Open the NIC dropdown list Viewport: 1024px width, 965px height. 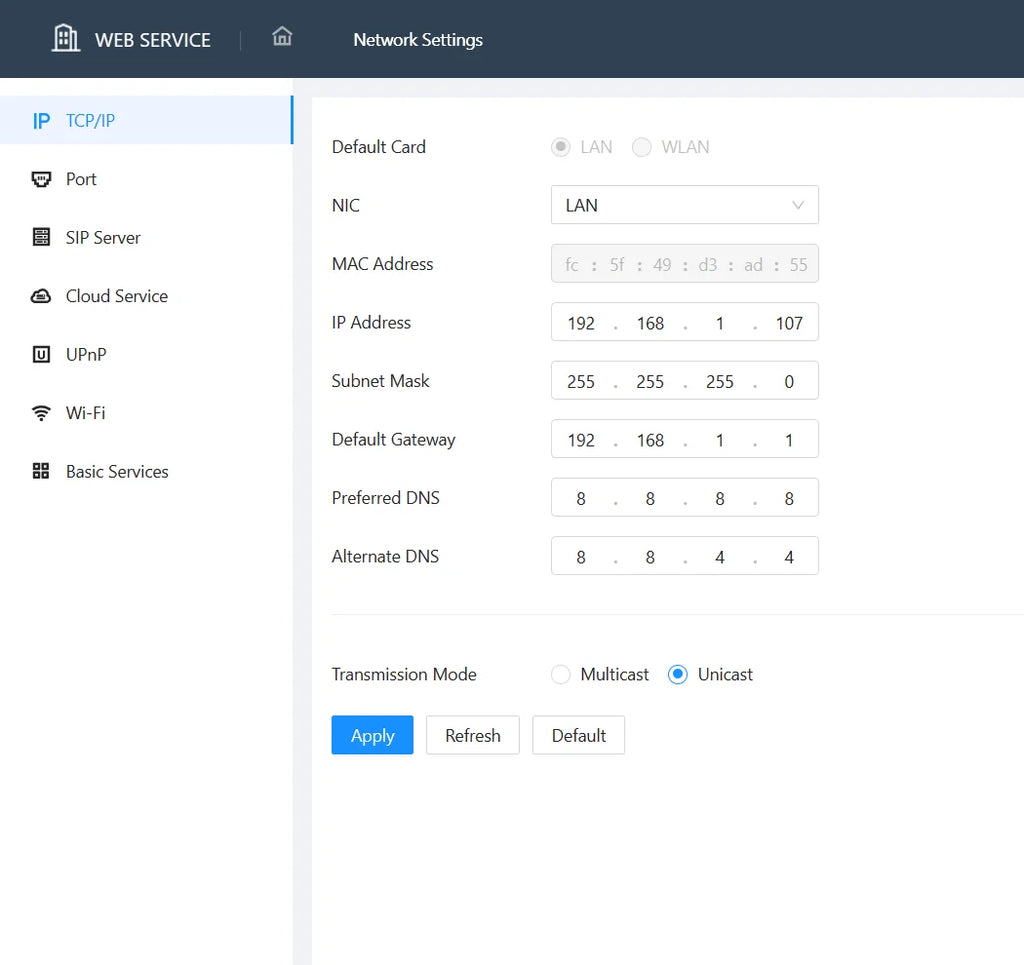pos(684,205)
